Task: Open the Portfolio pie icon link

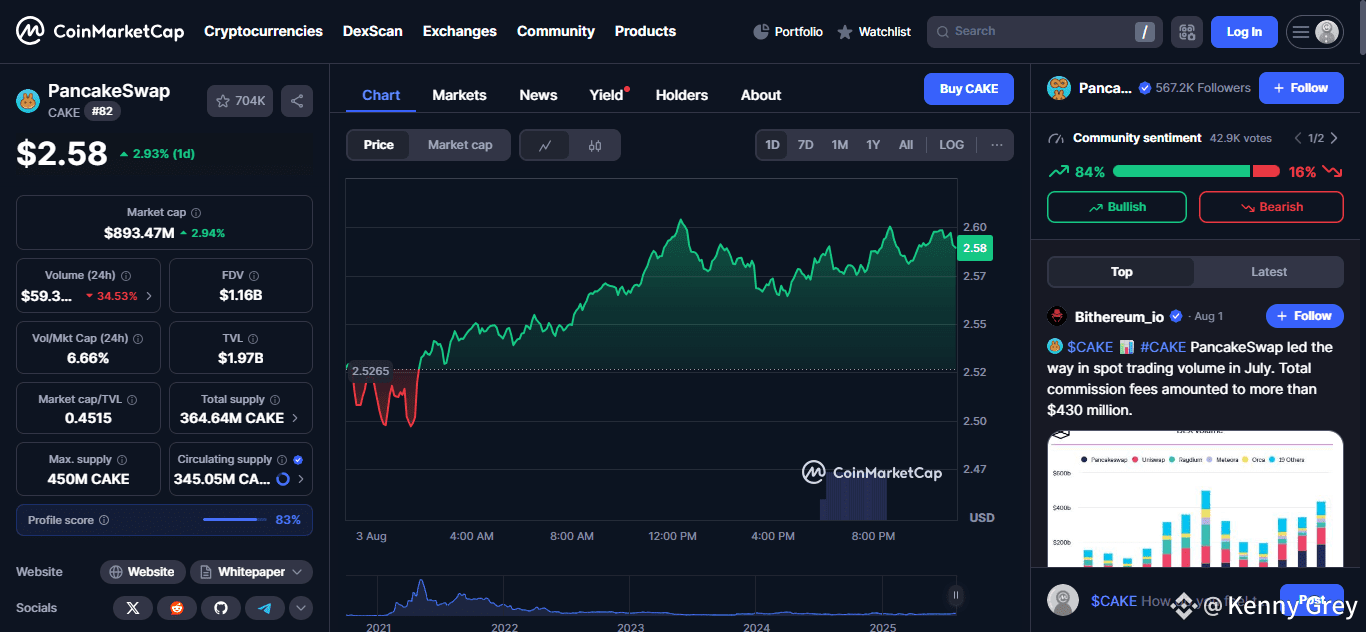Action: [x=788, y=32]
